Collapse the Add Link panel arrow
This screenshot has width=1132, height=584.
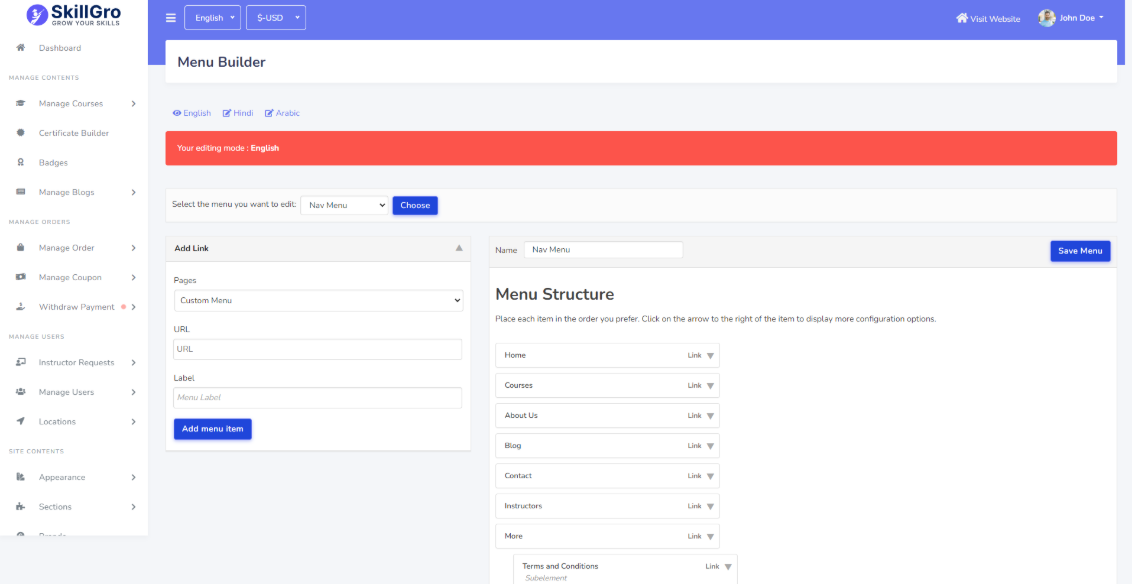click(459, 248)
